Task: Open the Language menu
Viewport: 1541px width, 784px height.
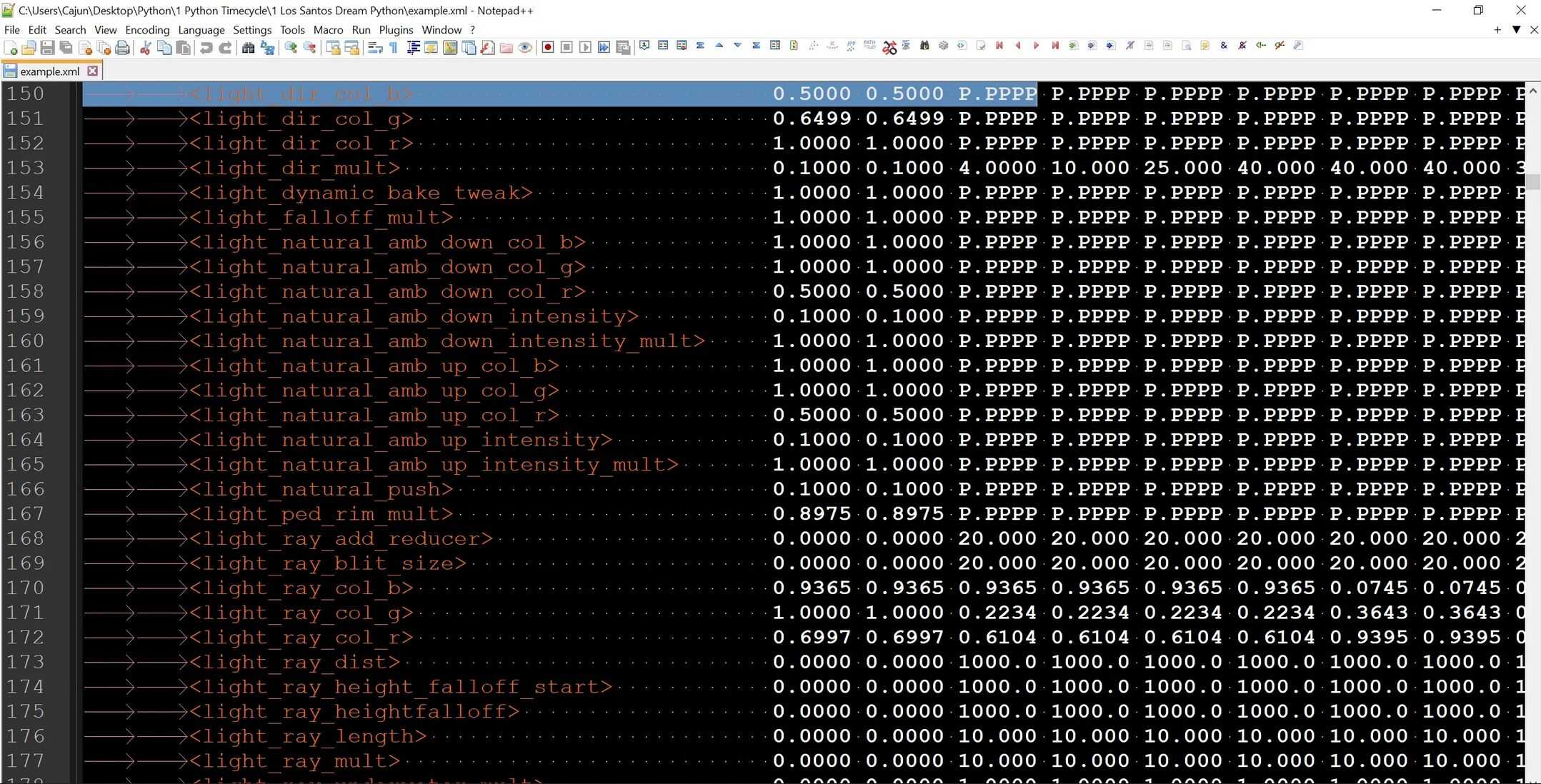Action: pos(201,30)
